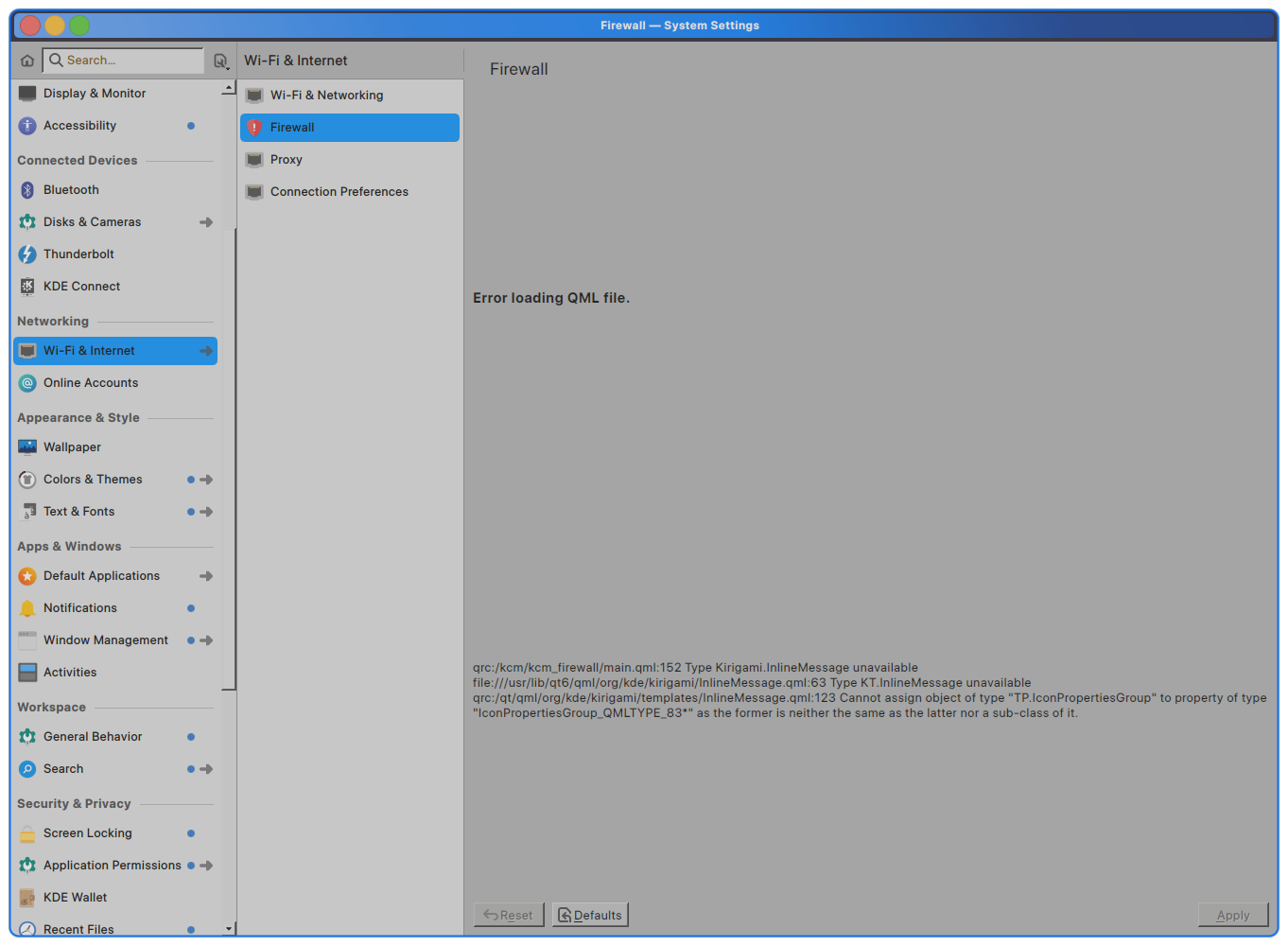1288x946 pixels.
Task: Expand the Search category arrow
Action: [206, 769]
